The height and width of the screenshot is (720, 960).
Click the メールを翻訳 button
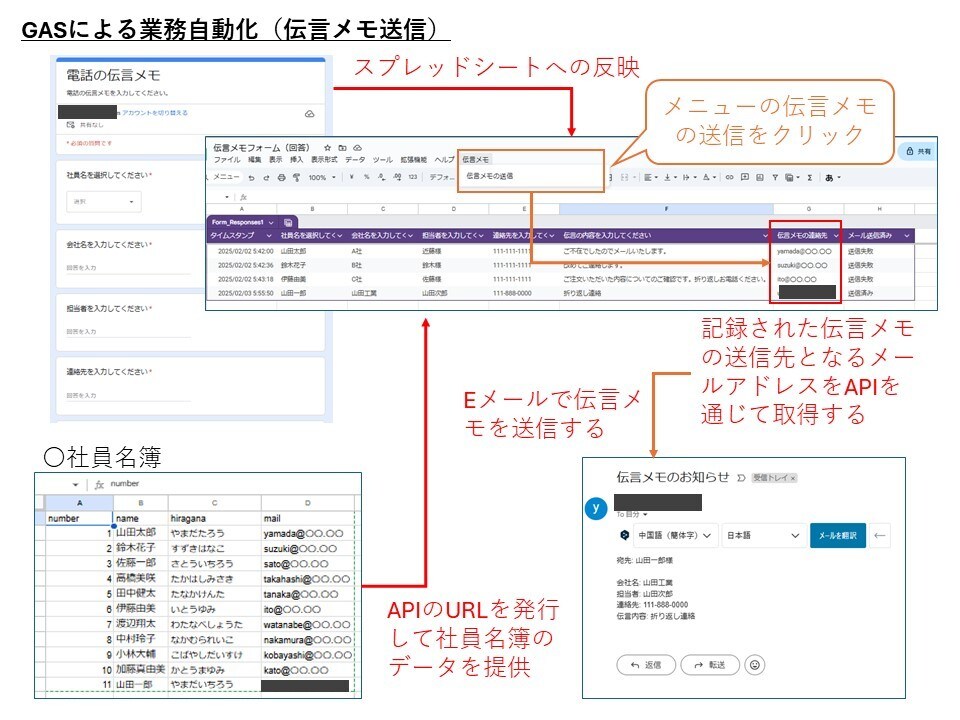838,536
